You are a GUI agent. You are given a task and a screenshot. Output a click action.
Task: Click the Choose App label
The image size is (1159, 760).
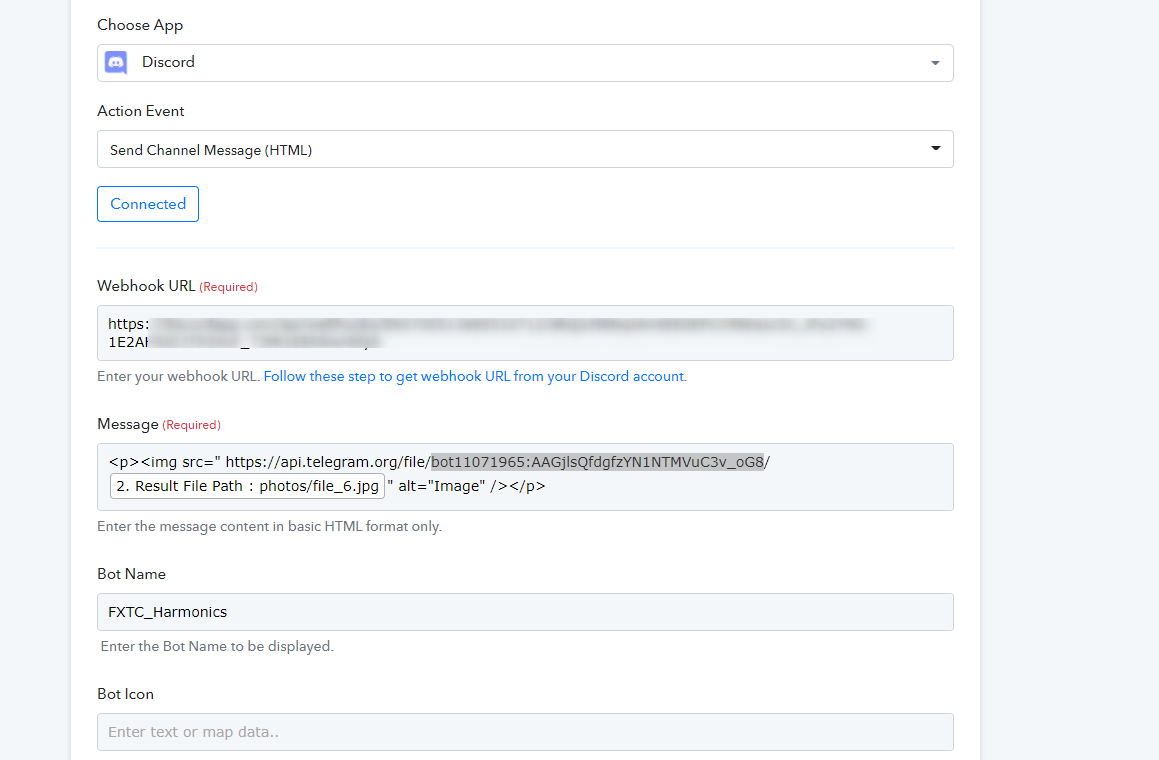pyautogui.click(x=140, y=25)
